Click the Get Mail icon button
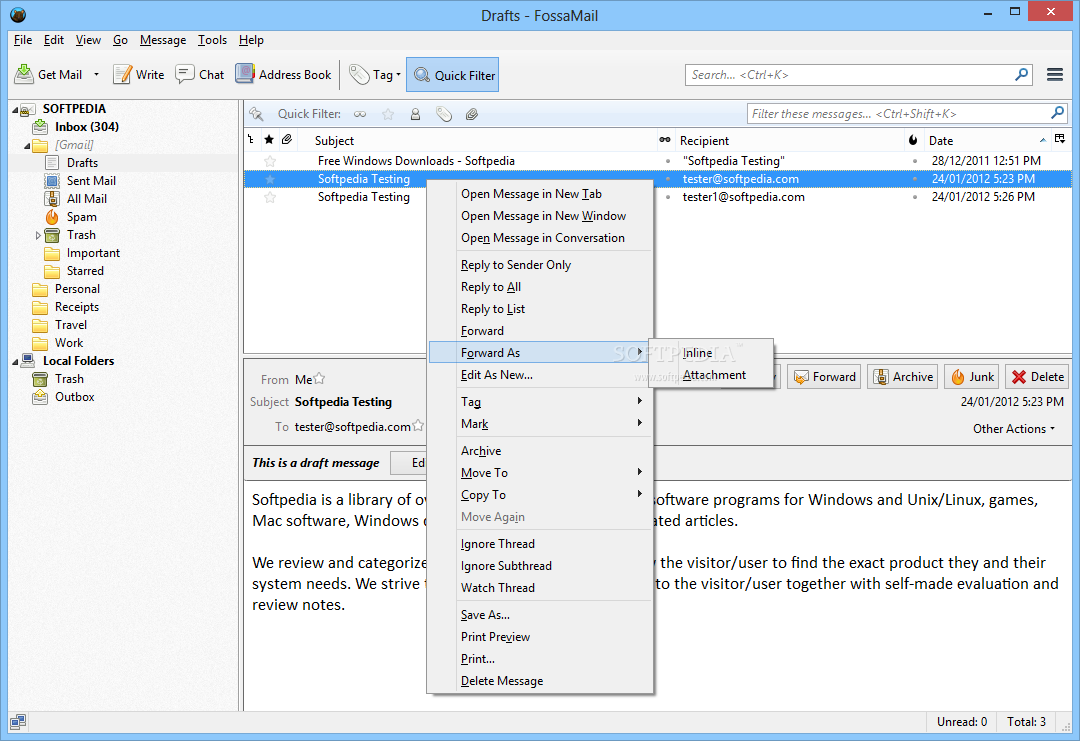1080x741 pixels. (x=48, y=74)
